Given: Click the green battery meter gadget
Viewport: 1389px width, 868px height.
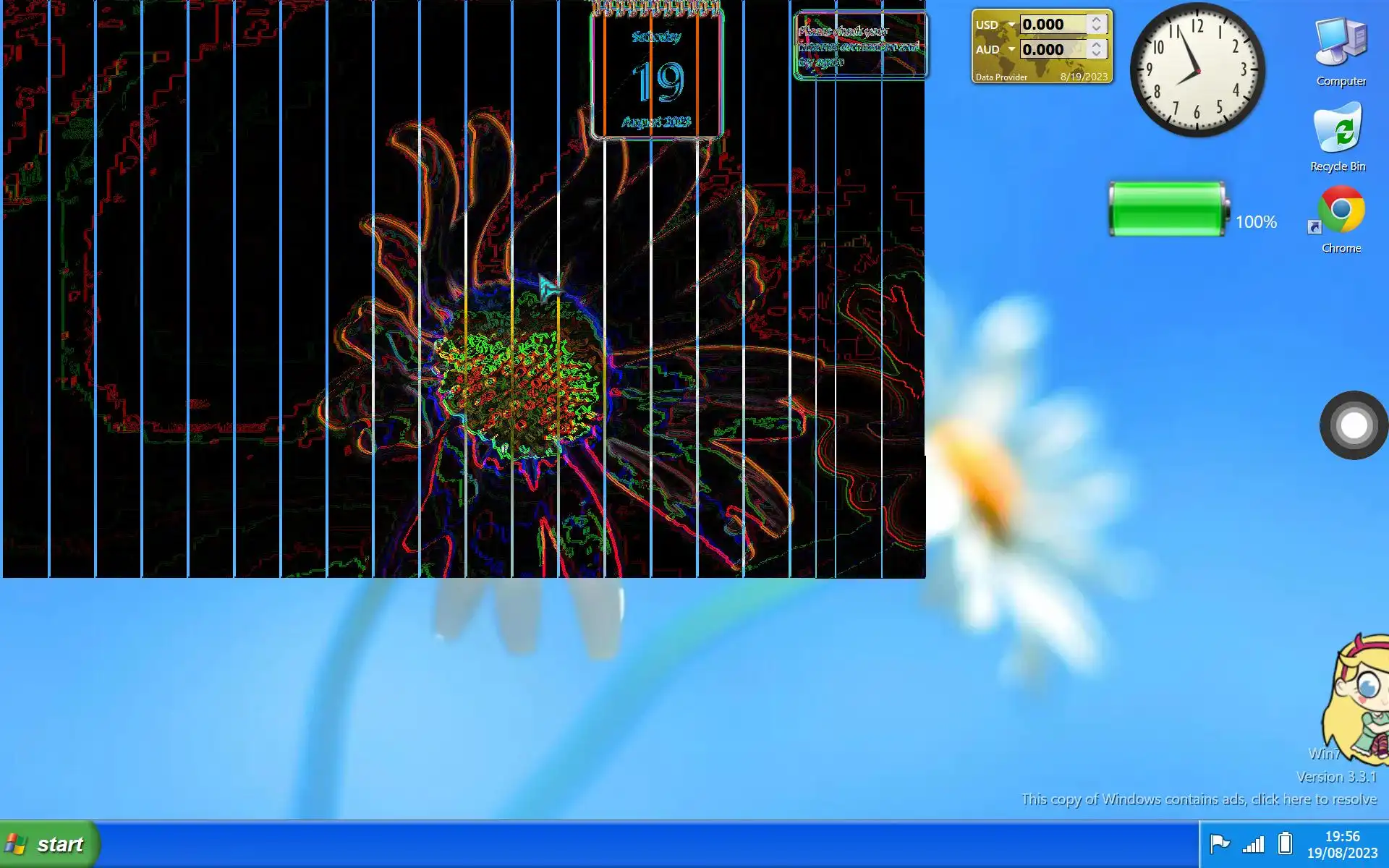Looking at the screenshot, I should click(1167, 210).
